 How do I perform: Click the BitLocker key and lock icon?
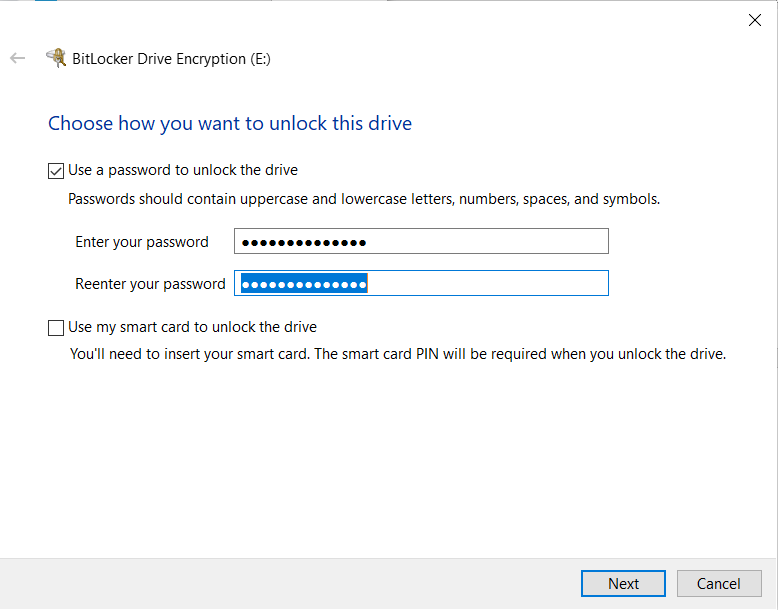(x=57, y=58)
